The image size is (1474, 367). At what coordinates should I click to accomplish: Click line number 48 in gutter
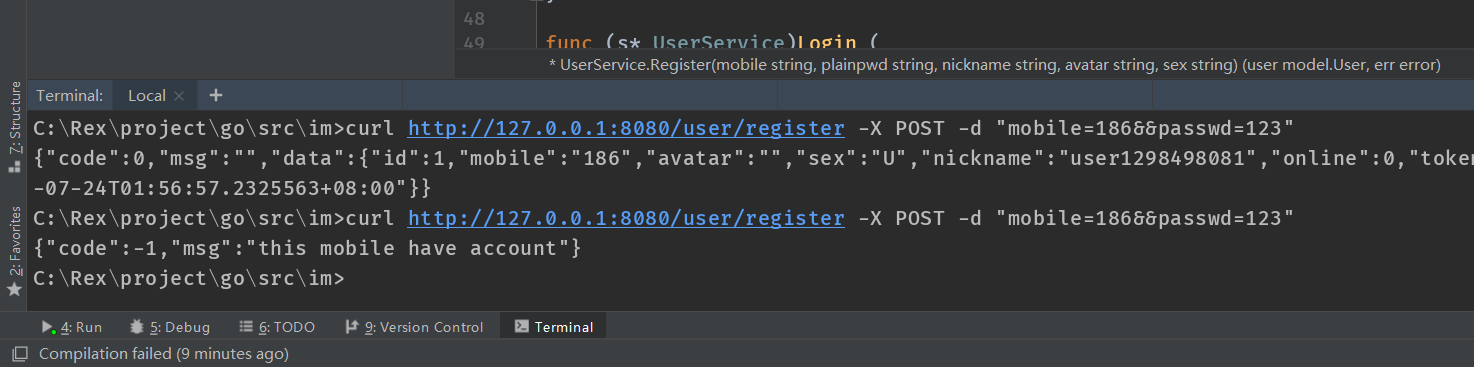474,19
